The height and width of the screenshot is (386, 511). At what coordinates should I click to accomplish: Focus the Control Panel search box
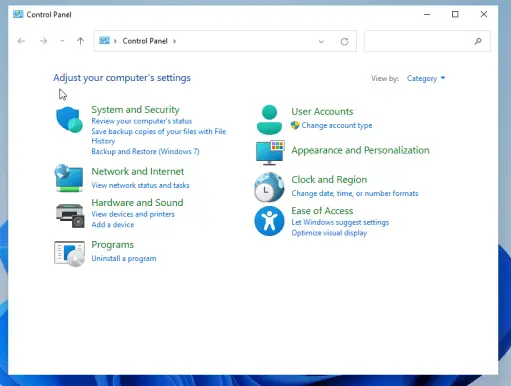[427, 41]
